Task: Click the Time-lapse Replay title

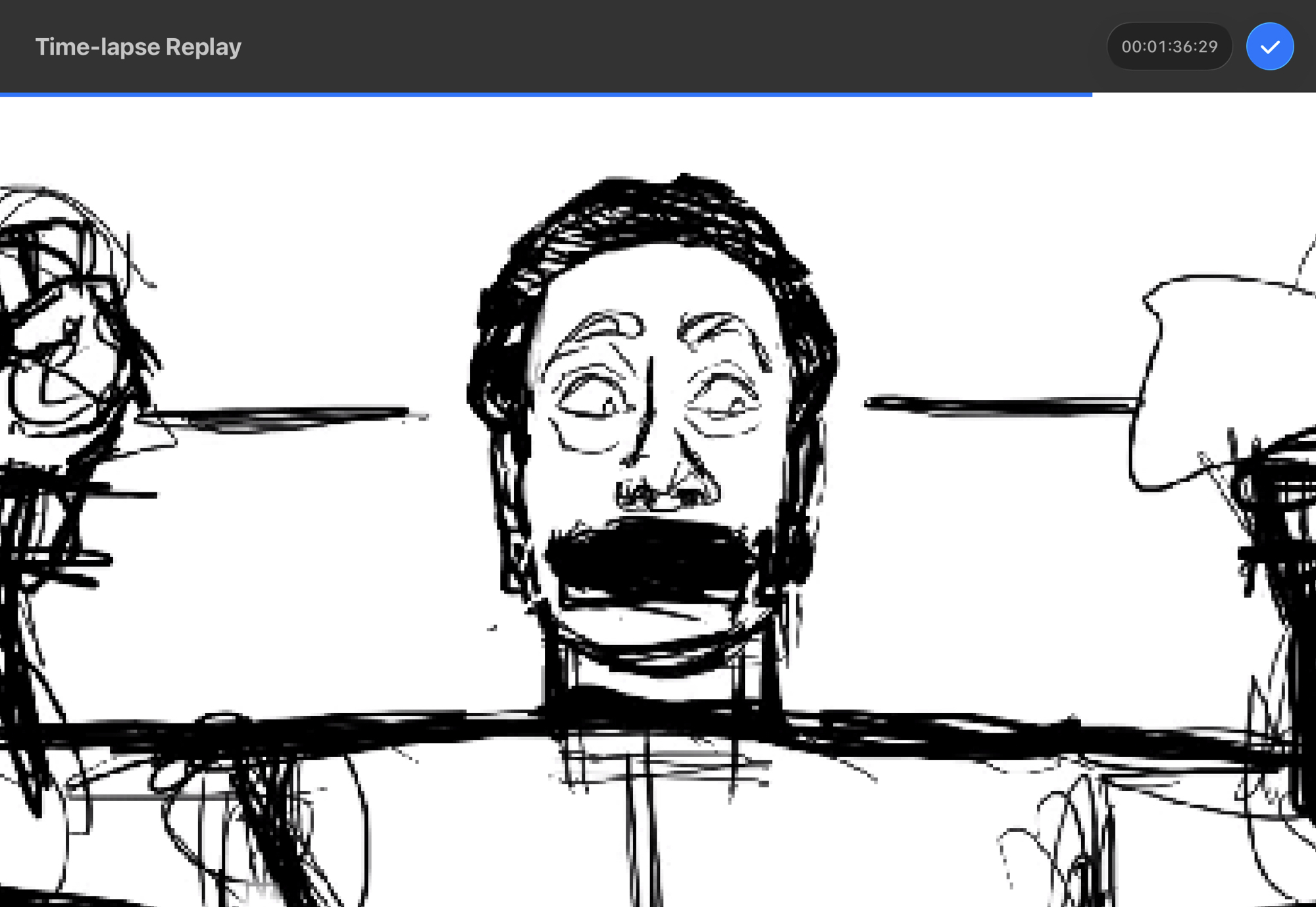Action: click(138, 47)
